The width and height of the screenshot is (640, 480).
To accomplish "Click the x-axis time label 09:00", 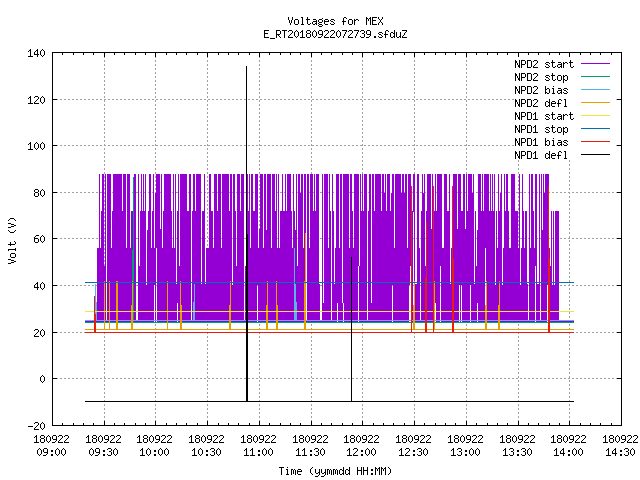I will pyautogui.click(x=51, y=452).
